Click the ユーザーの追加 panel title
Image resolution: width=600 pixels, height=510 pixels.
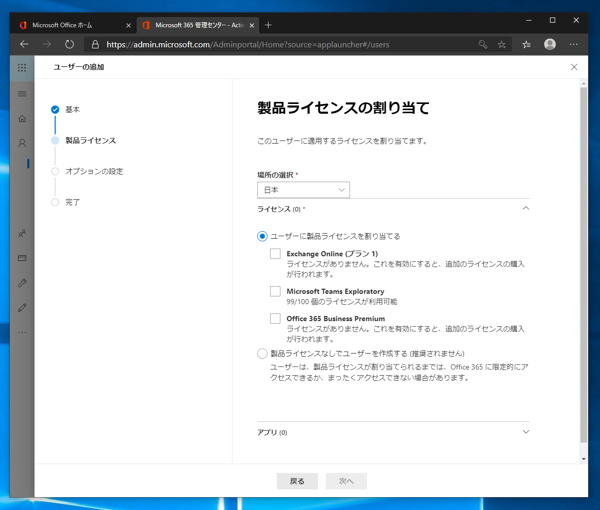pos(79,67)
